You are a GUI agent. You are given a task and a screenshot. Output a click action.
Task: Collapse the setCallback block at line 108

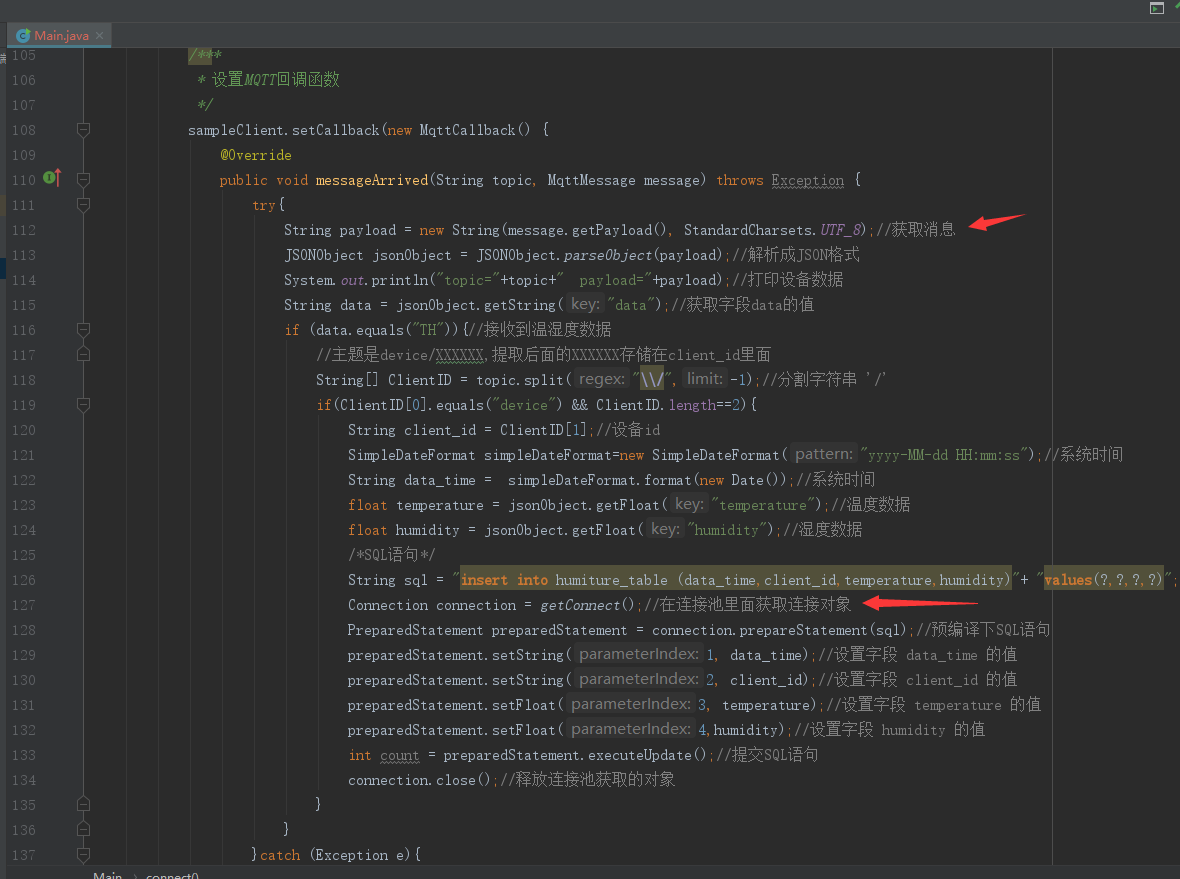[x=84, y=129]
